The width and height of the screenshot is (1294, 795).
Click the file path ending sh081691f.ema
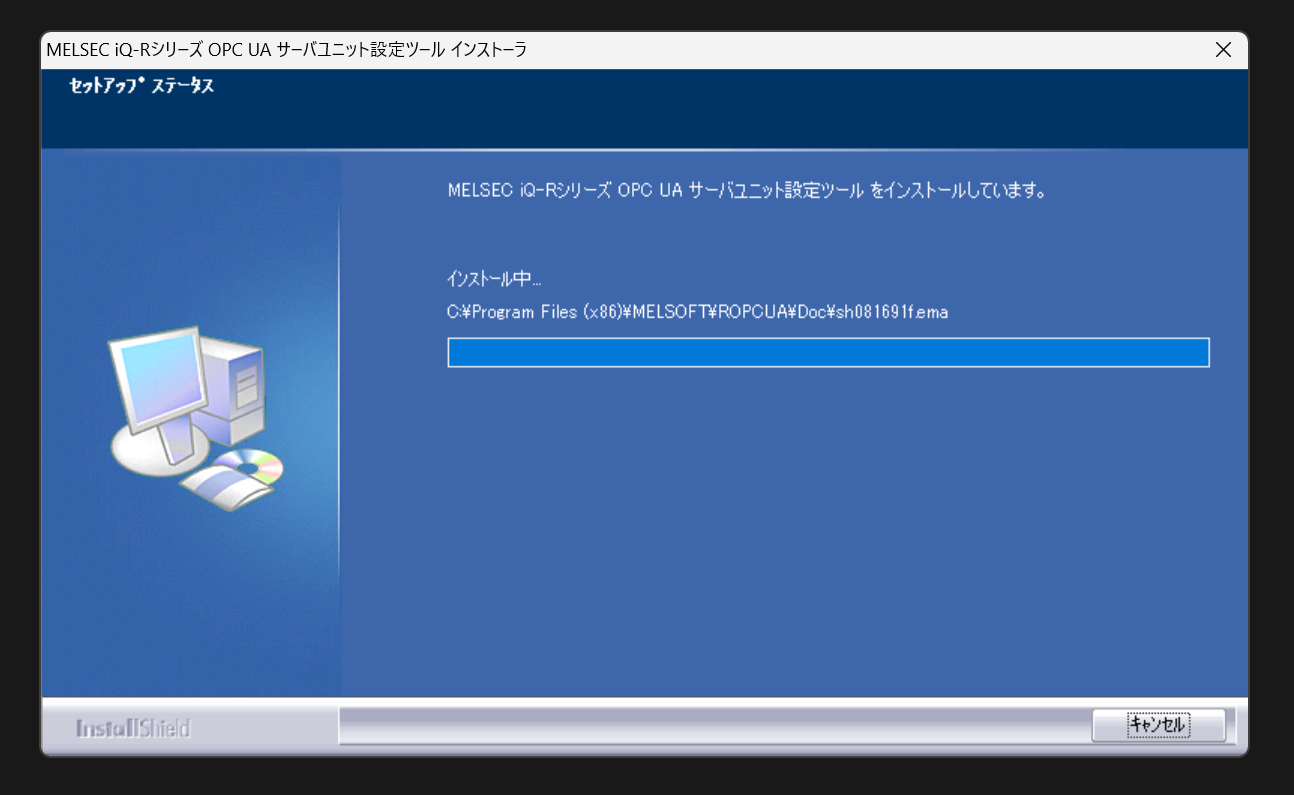(x=697, y=312)
